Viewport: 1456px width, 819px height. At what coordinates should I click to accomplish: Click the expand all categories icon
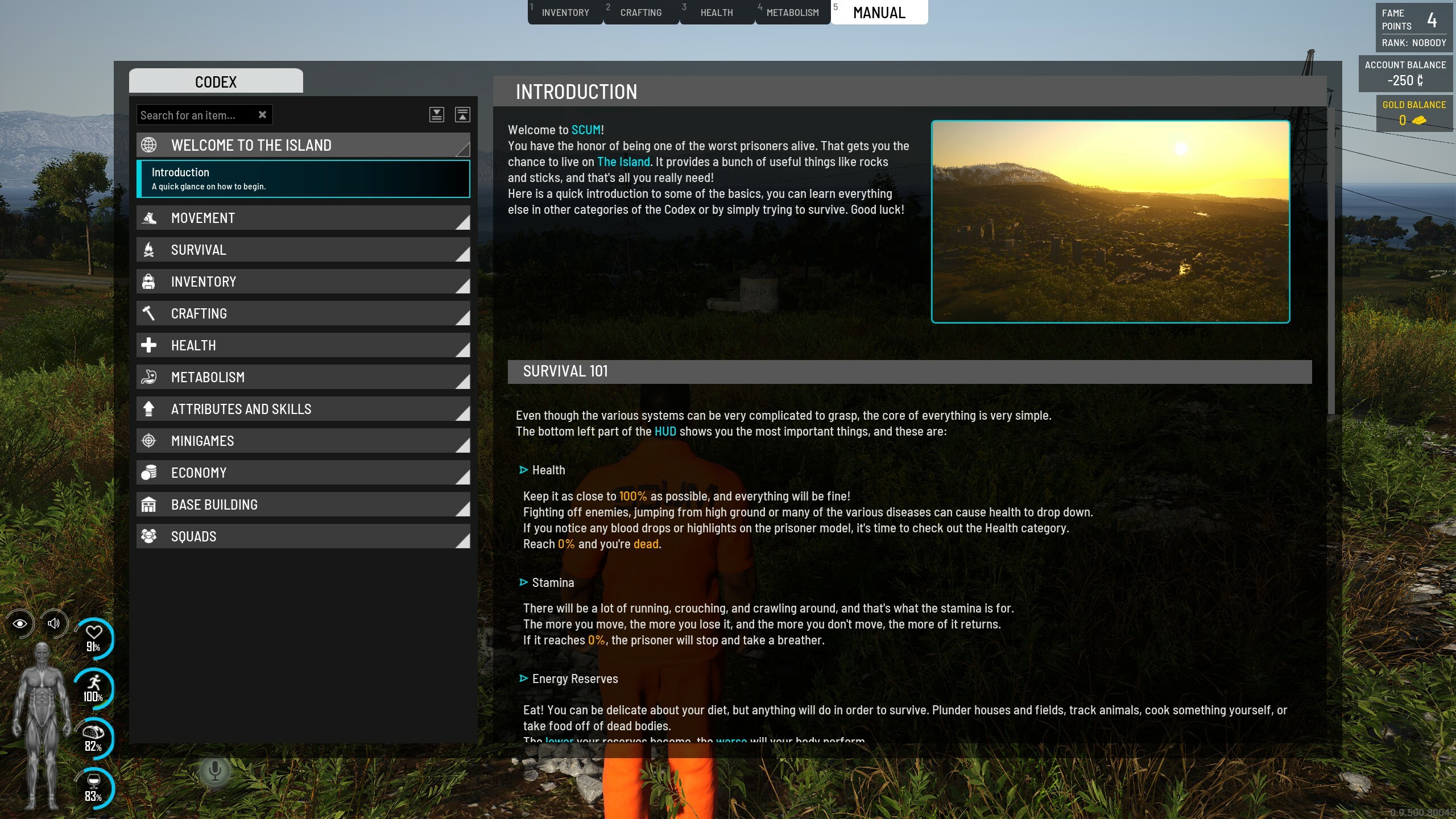pyautogui.click(x=436, y=115)
